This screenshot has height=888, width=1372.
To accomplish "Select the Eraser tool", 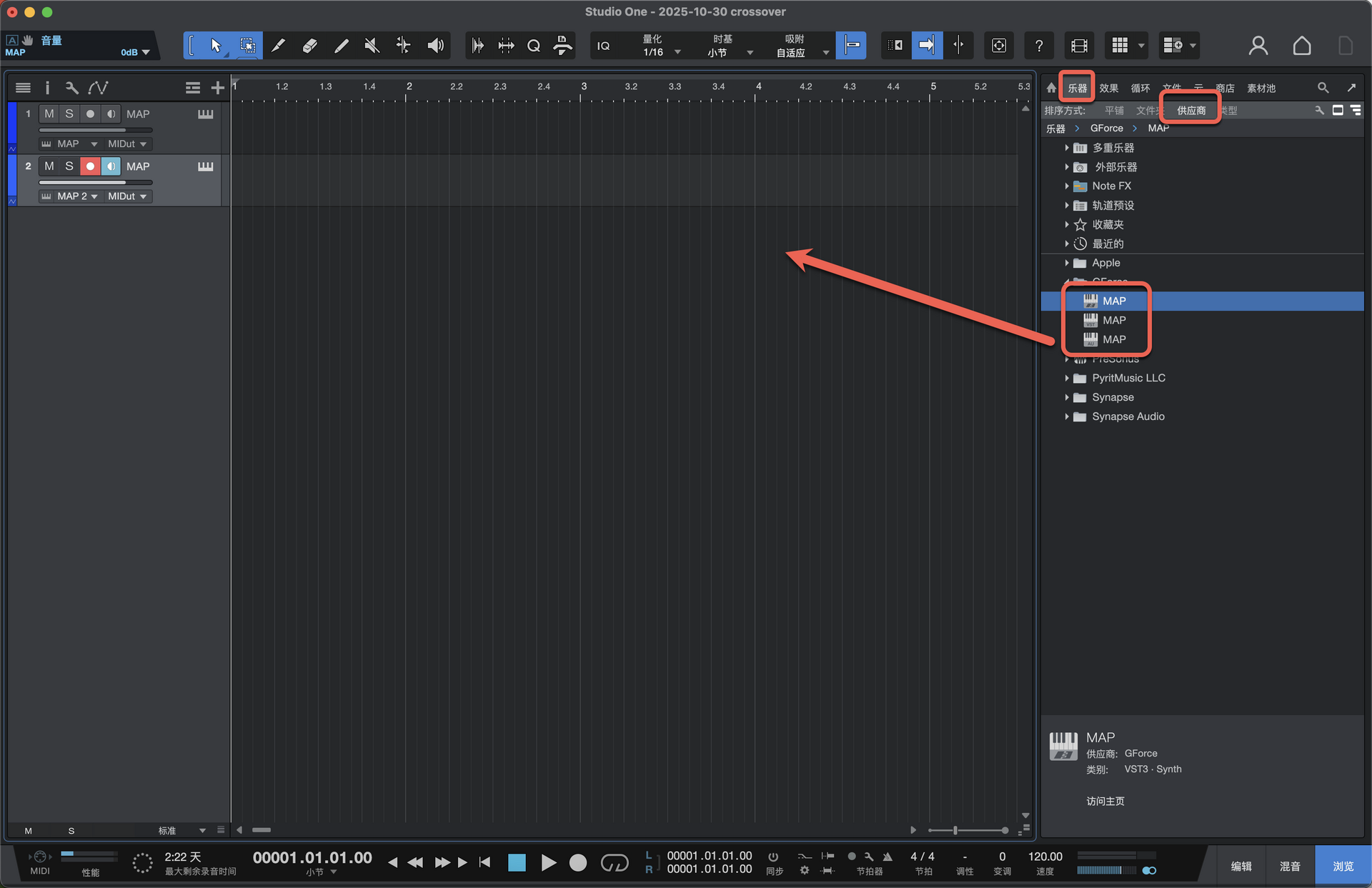I will (x=309, y=46).
